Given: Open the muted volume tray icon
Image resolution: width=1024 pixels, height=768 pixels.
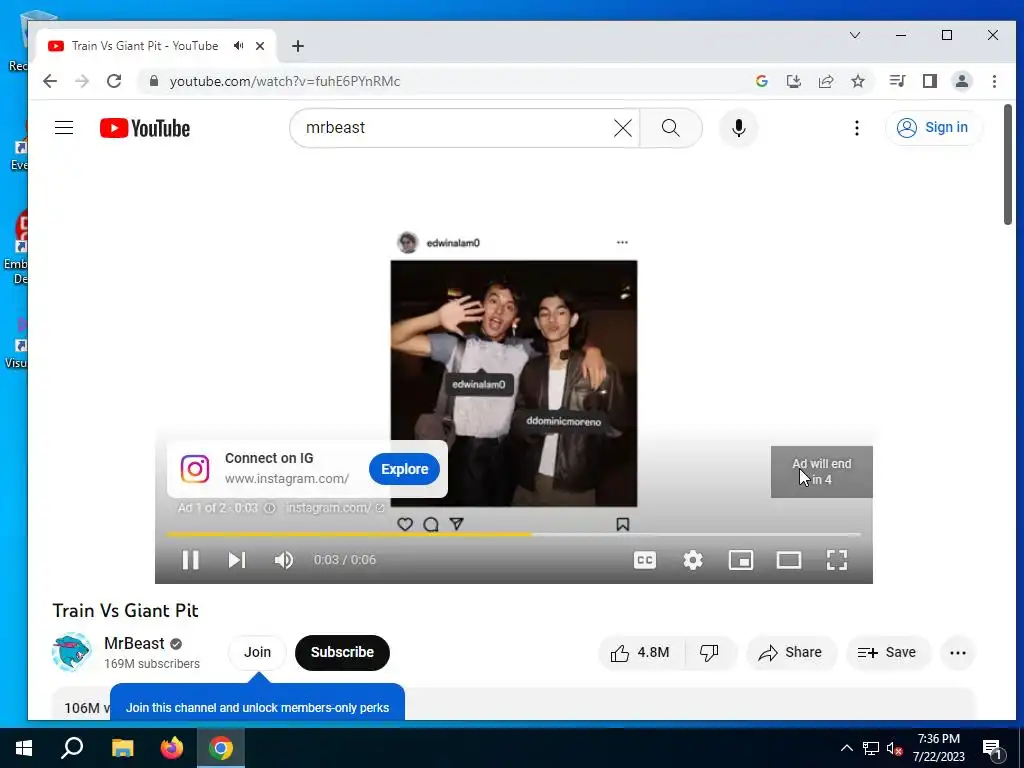Looking at the screenshot, I should point(895,748).
